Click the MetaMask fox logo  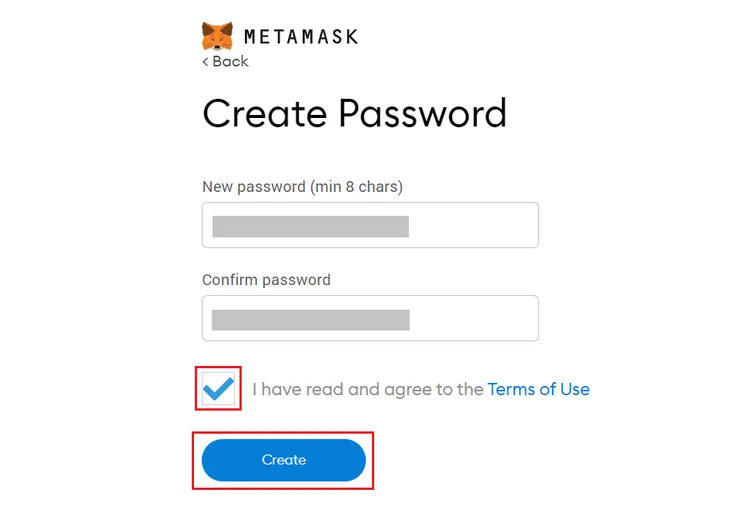218,36
